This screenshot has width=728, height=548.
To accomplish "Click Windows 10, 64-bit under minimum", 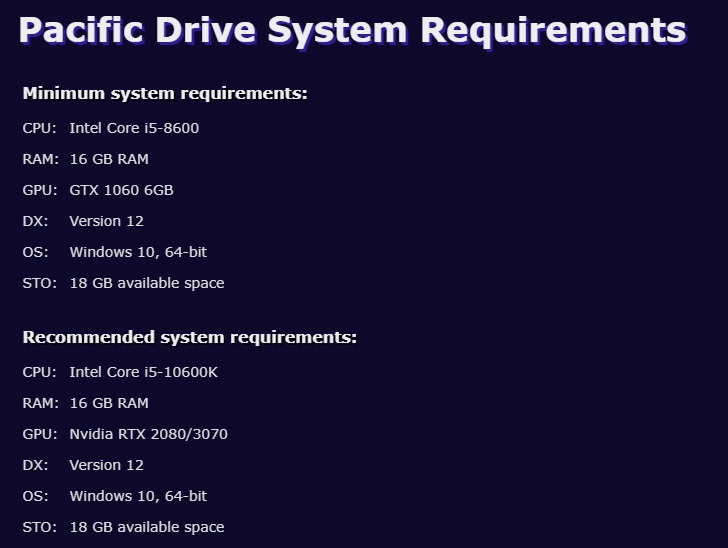I will (138, 252).
